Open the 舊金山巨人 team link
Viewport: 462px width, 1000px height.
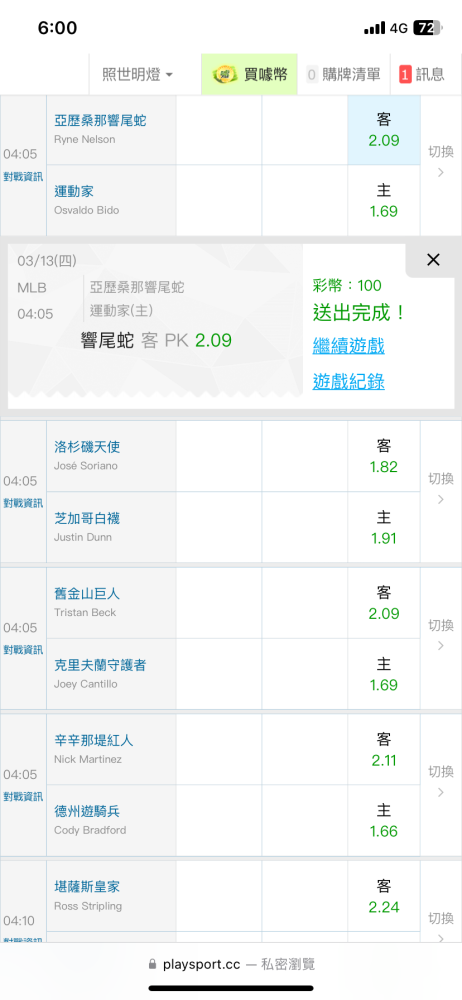pos(87,594)
